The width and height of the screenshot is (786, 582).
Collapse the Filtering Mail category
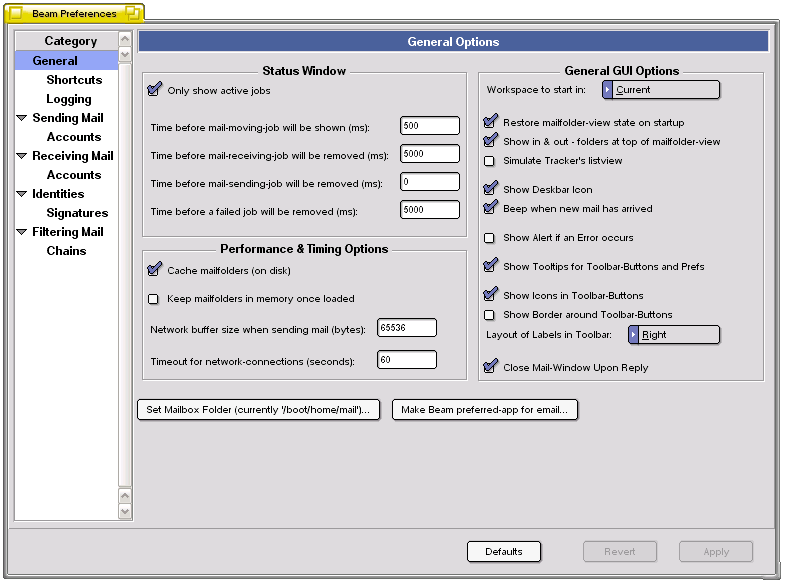[22, 232]
